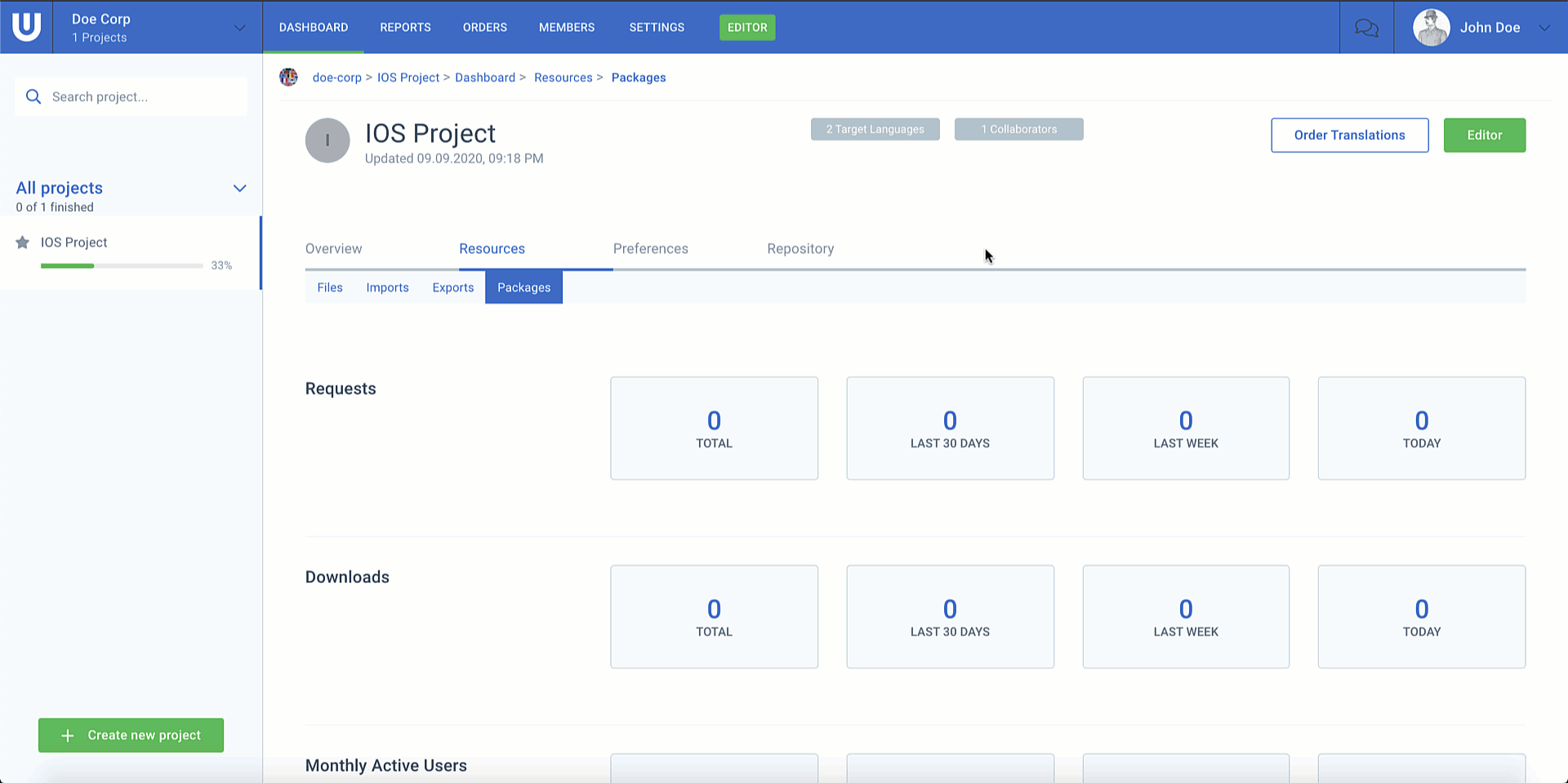Click the Monthly Active Users heading
The width and height of the screenshot is (1568, 783).
point(386,766)
